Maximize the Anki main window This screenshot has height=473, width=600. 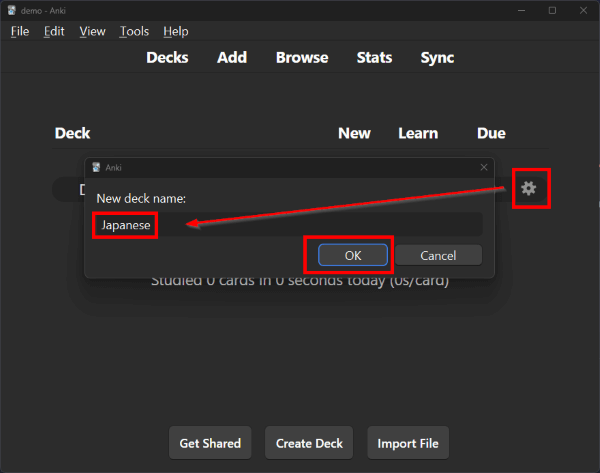(552, 10)
